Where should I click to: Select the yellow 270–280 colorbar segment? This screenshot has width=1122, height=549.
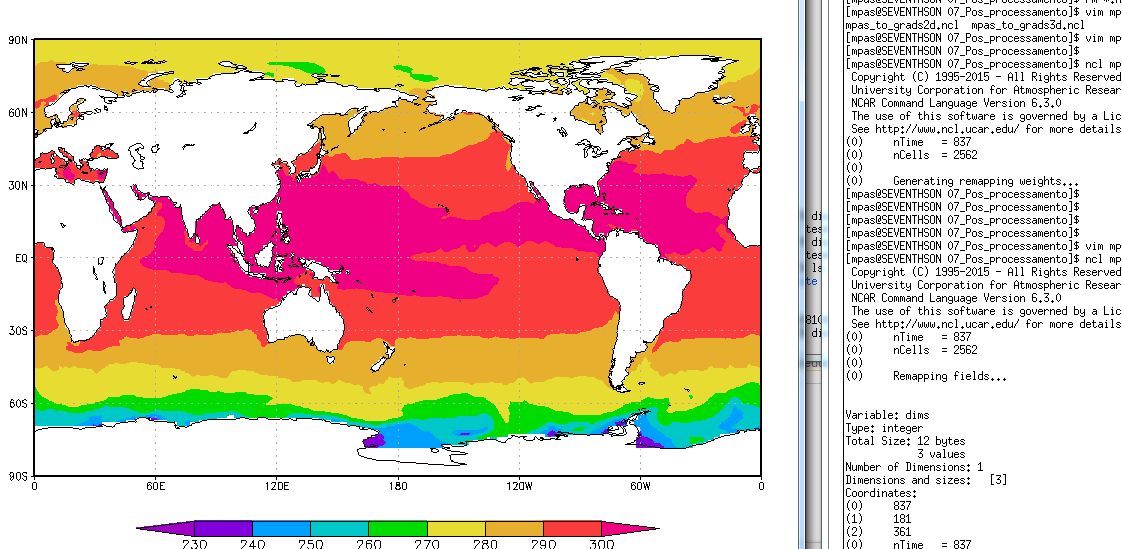click(x=456, y=527)
